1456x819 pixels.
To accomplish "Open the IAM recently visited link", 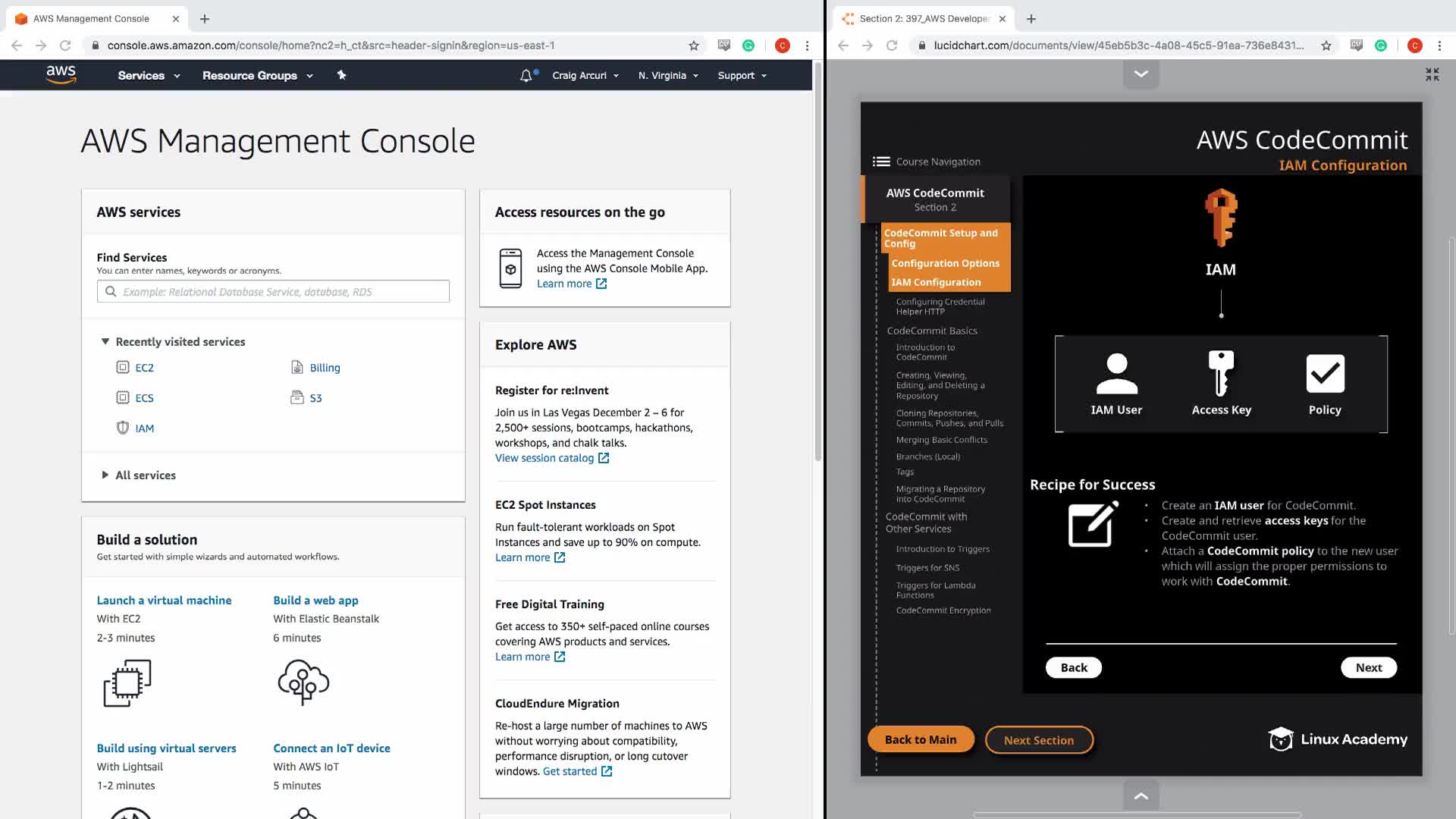I will coord(144,428).
